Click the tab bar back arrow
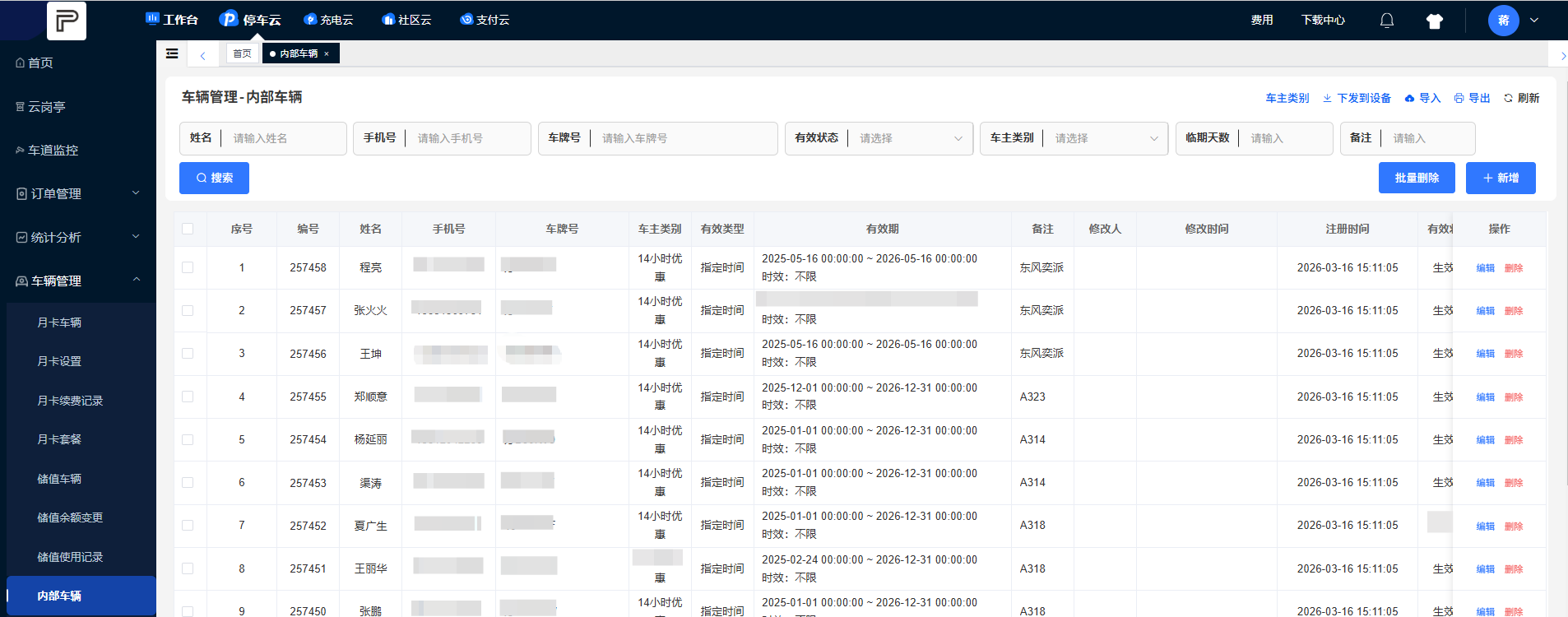The width and height of the screenshot is (1568, 617). pyautogui.click(x=202, y=55)
